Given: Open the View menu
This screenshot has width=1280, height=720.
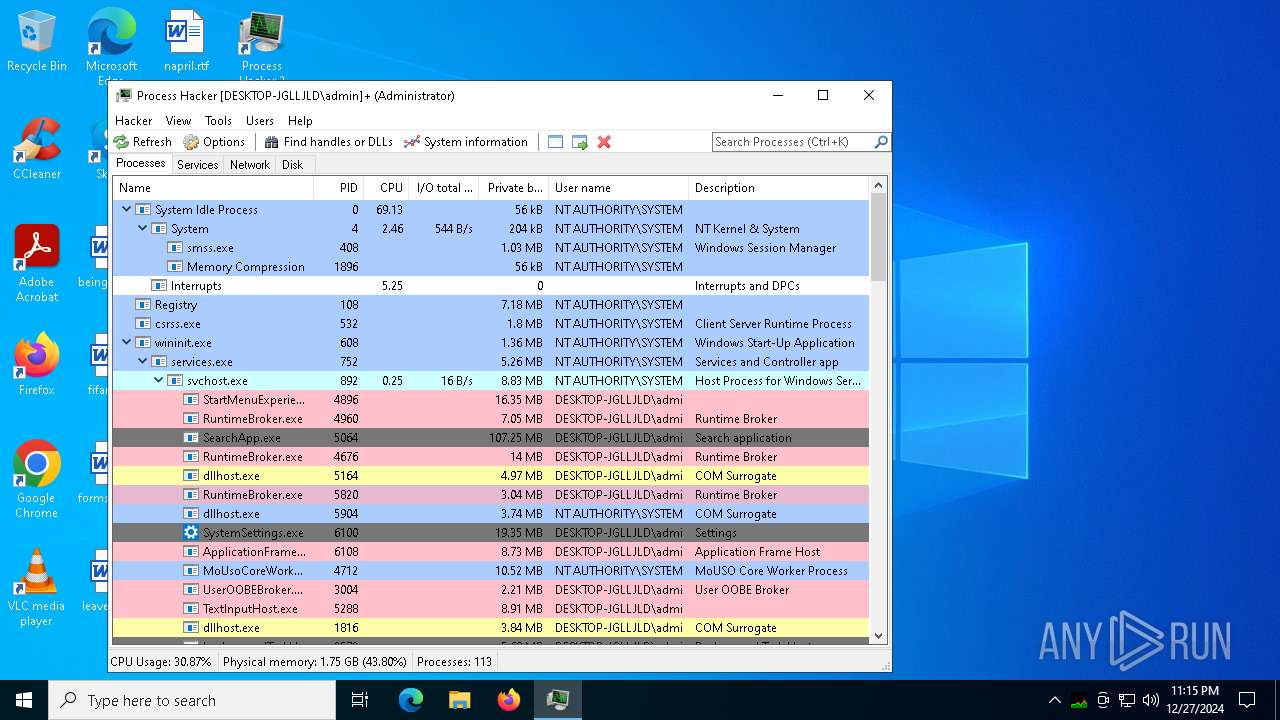Looking at the screenshot, I should (178, 120).
